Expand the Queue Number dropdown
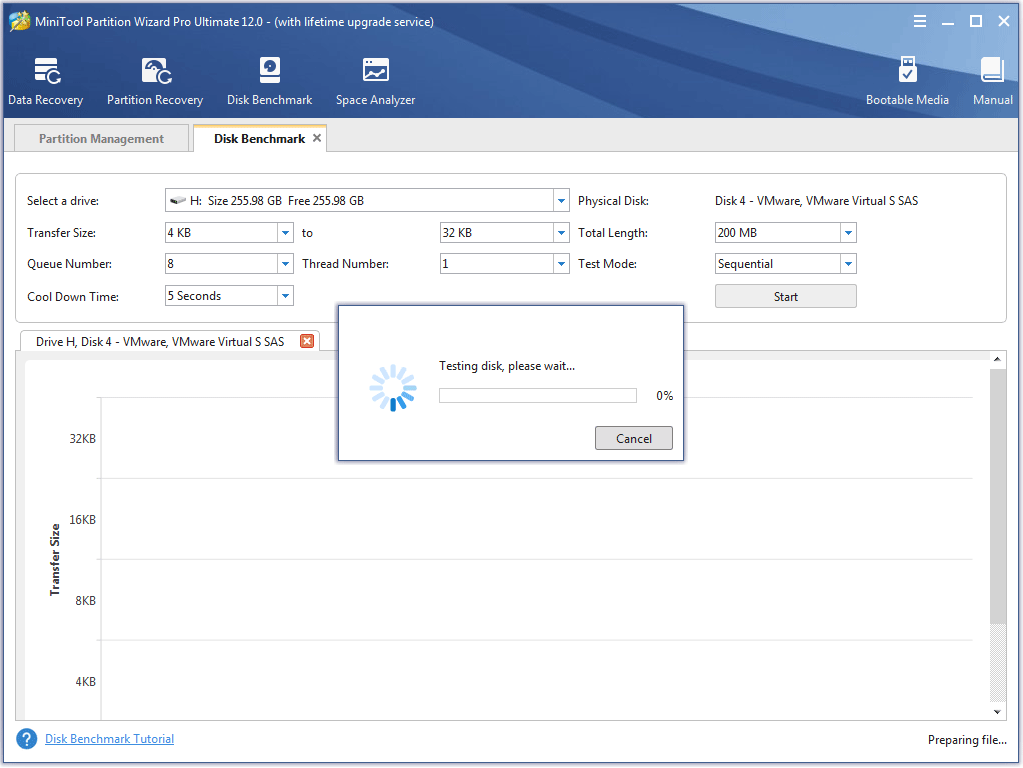The image size is (1023, 768). coord(285,264)
